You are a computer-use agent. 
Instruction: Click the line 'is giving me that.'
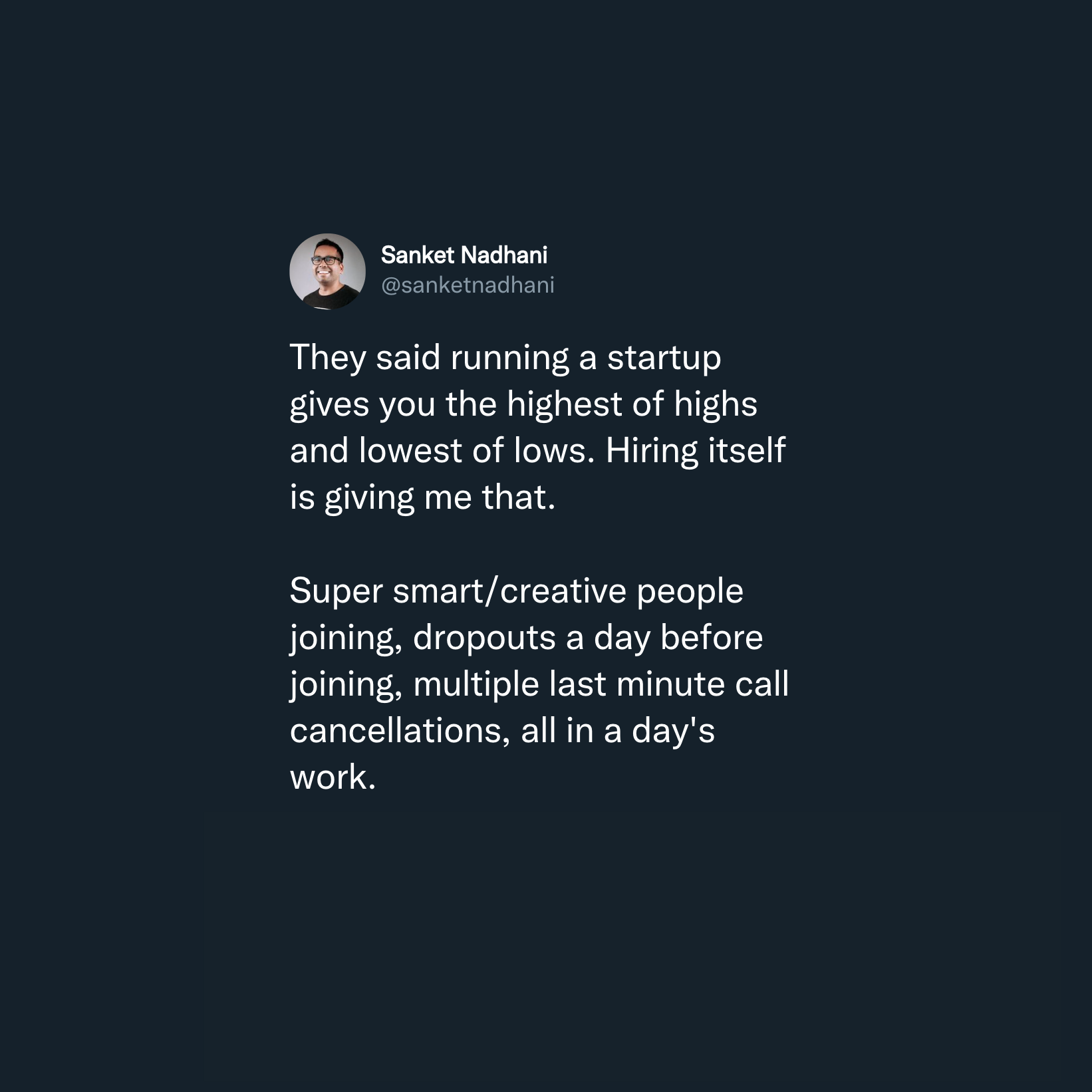click(x=422, y=498)
